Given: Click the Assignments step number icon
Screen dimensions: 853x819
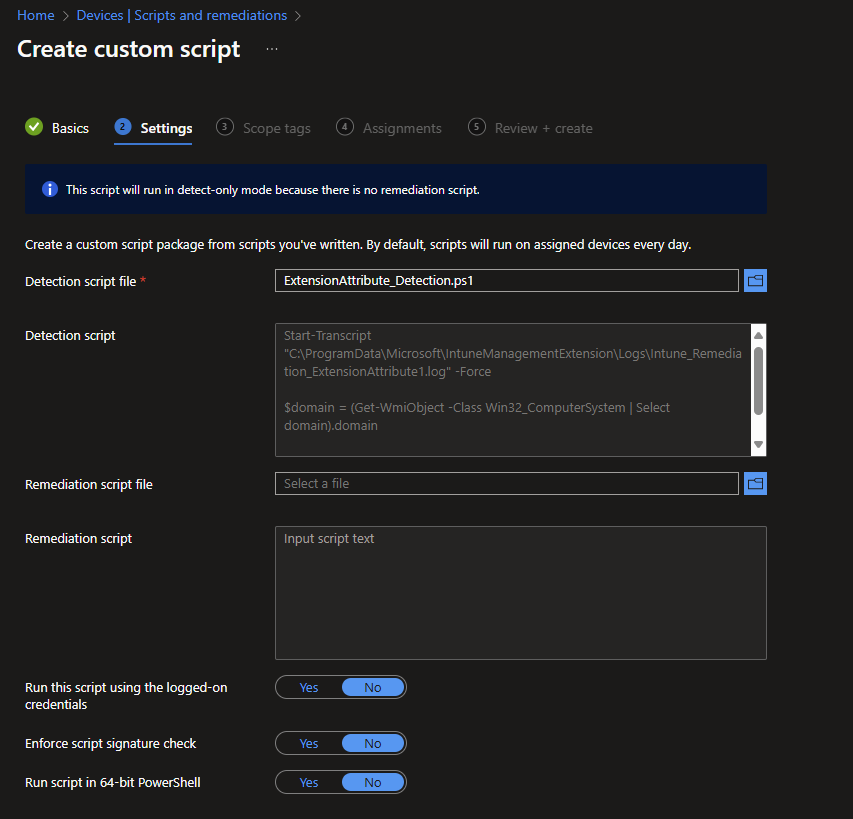Looking at the screenshot, I should (345, 127).
